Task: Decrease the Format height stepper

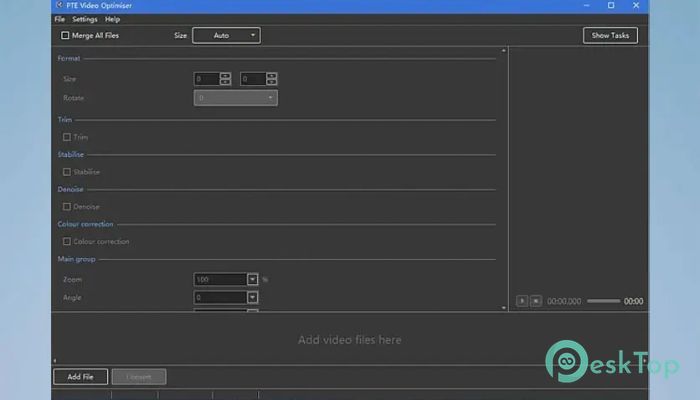Action: point(272,82)
